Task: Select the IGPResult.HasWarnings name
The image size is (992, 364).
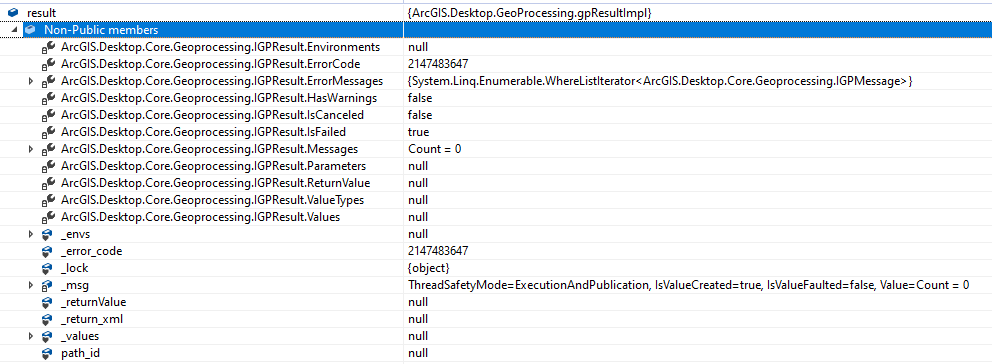Action: click(219, 98)
